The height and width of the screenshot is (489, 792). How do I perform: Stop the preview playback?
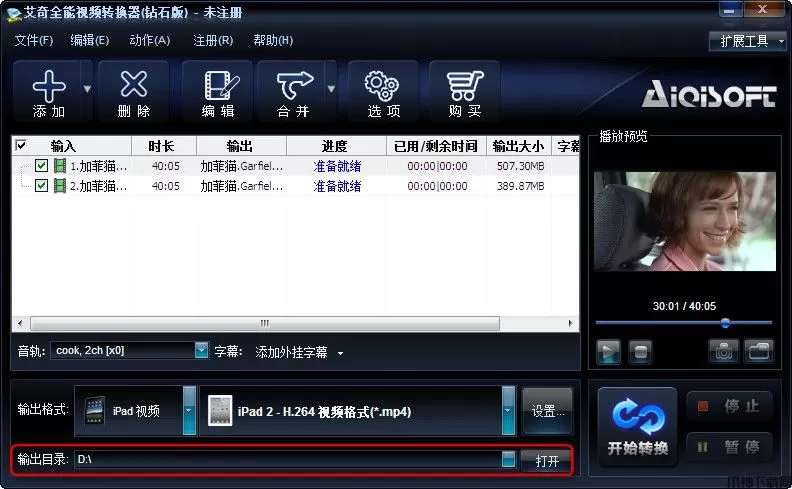pyautogui.click(x=640, y=351)
